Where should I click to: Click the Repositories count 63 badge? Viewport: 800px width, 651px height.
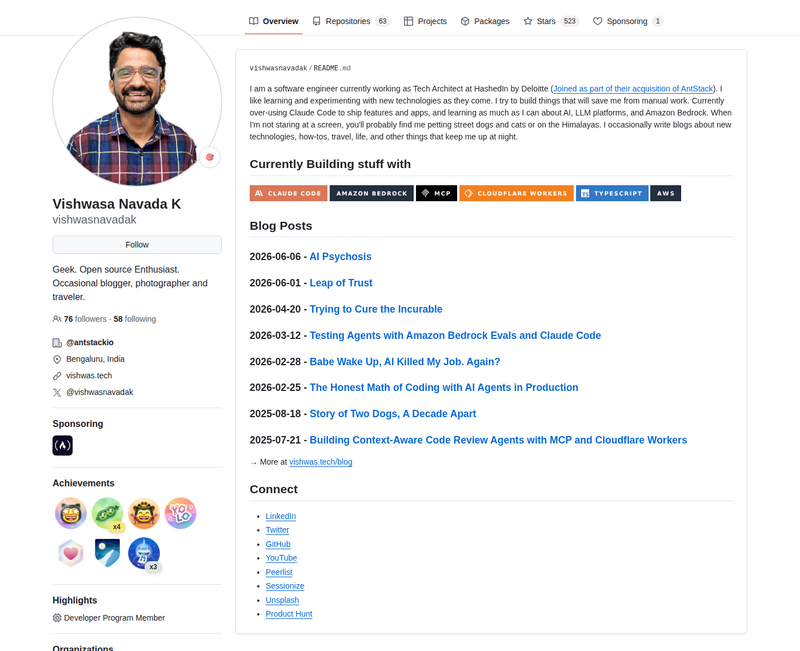coord(383,21)
